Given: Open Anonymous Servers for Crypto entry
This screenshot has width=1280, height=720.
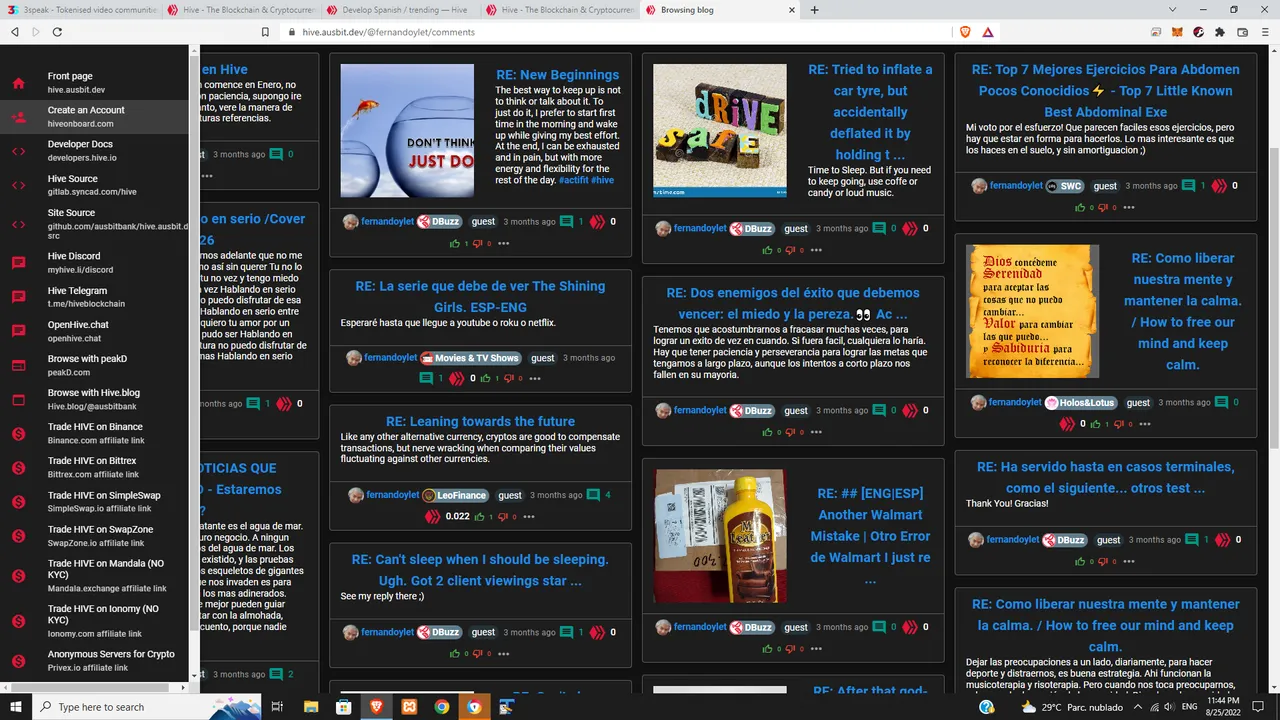Looking at the screenshot, I should pyautogui.click(x=95, y=660).
